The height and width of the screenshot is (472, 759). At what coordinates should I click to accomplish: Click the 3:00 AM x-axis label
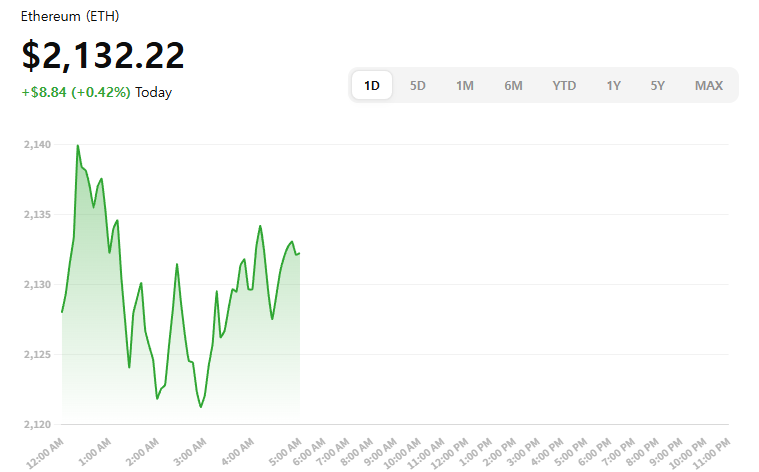[189, 452]
